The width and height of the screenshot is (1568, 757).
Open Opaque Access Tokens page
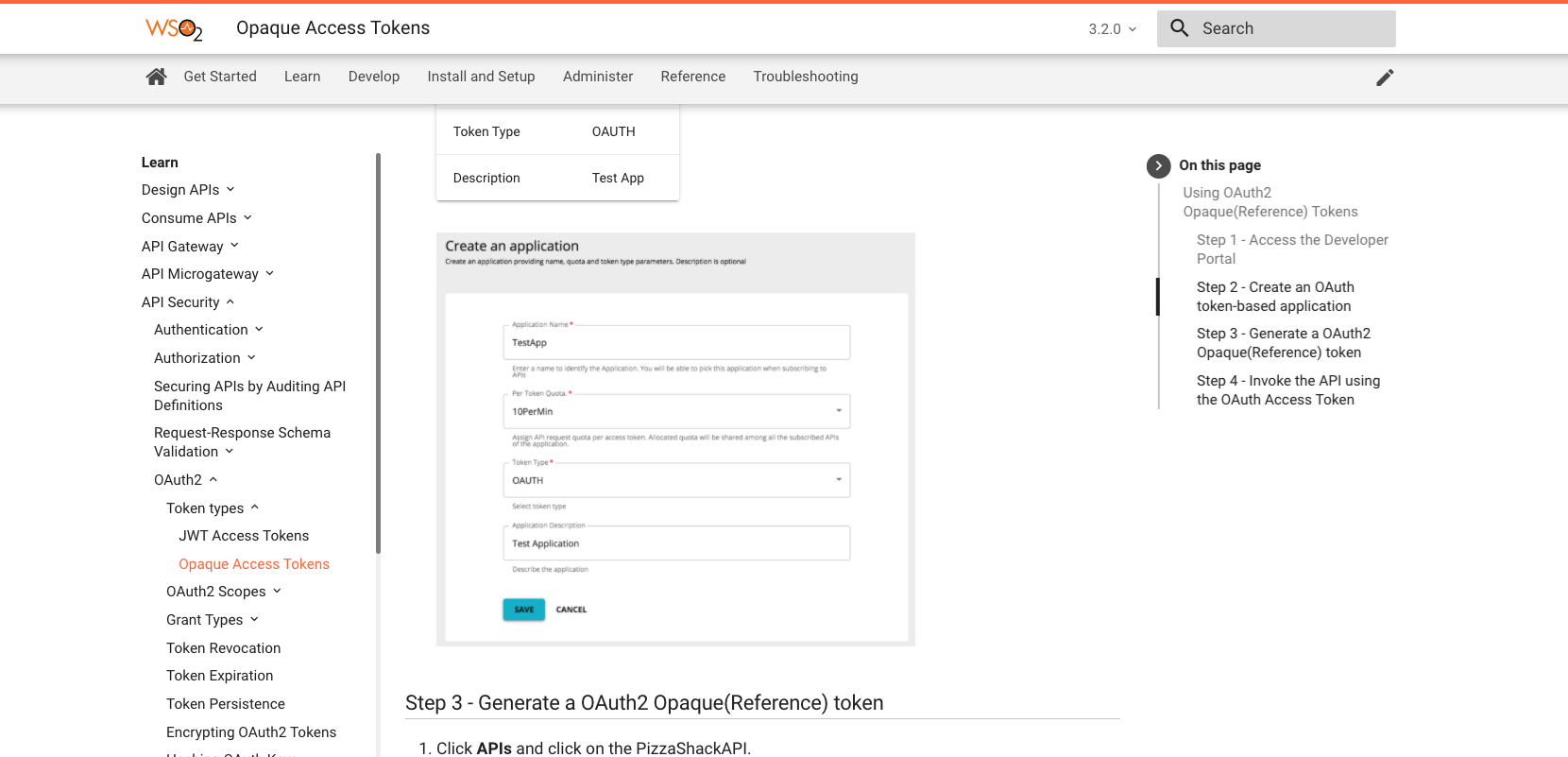coord(254,564)
